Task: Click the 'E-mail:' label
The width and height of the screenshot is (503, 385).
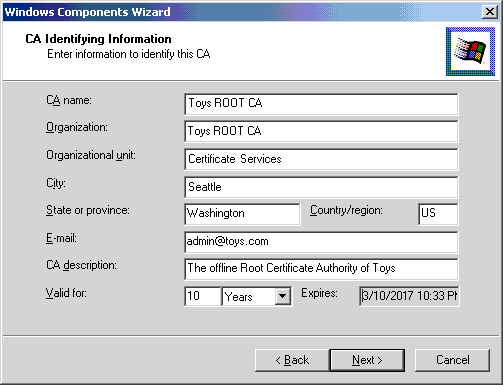Action: pos(61,238)
